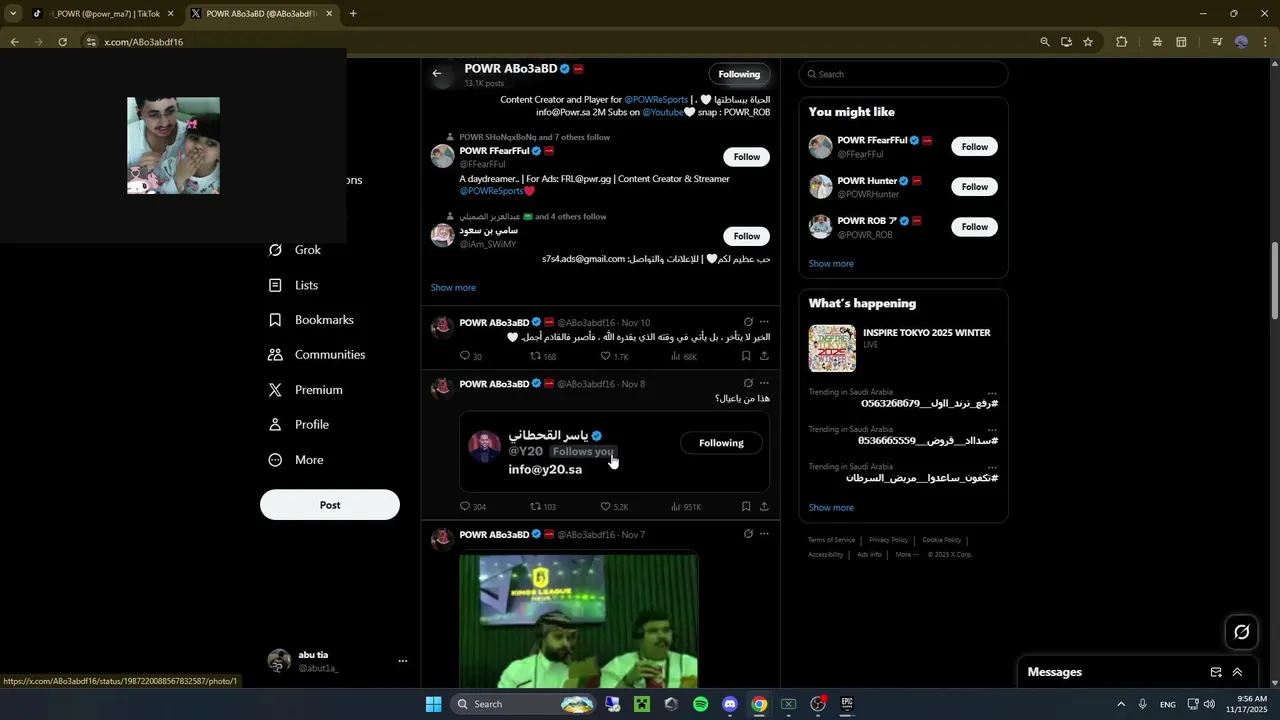Image resolution: width=1280 pixels, height=720 pixels.
Task: Open Premium in the sidebar
Action: point(305,390)
